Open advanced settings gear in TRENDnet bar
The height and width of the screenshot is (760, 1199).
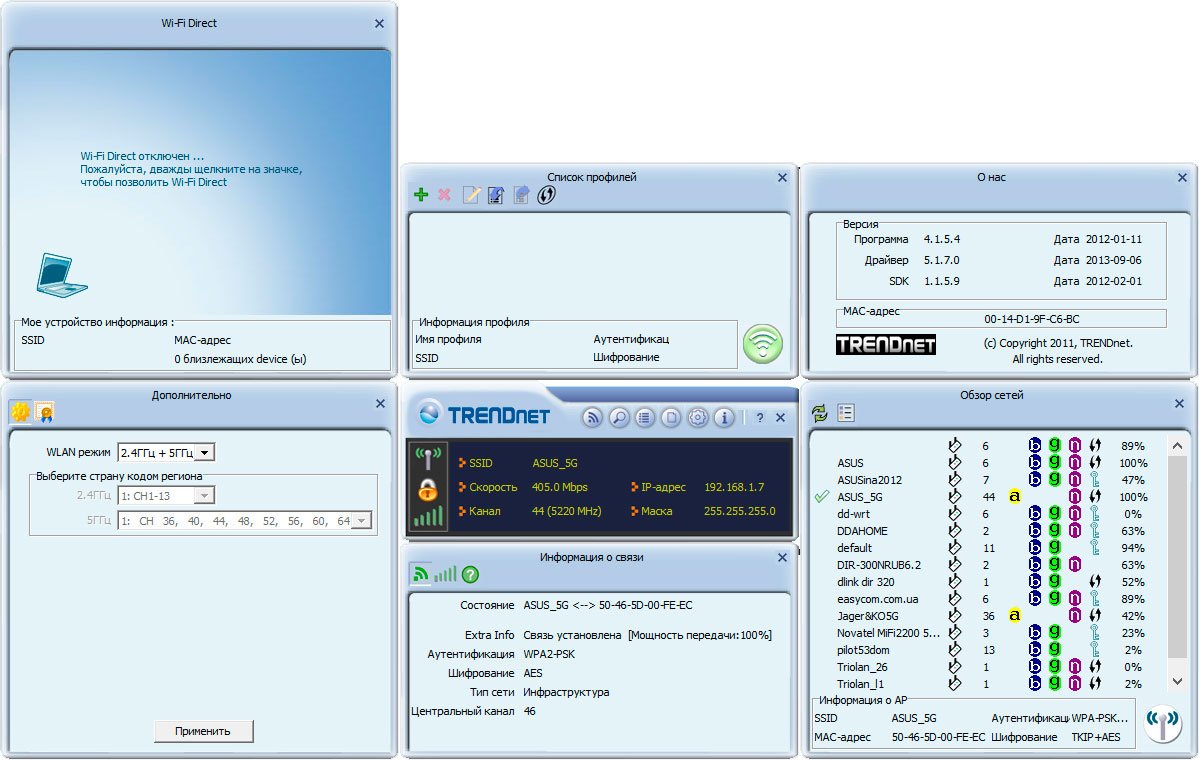pos(697,418)
